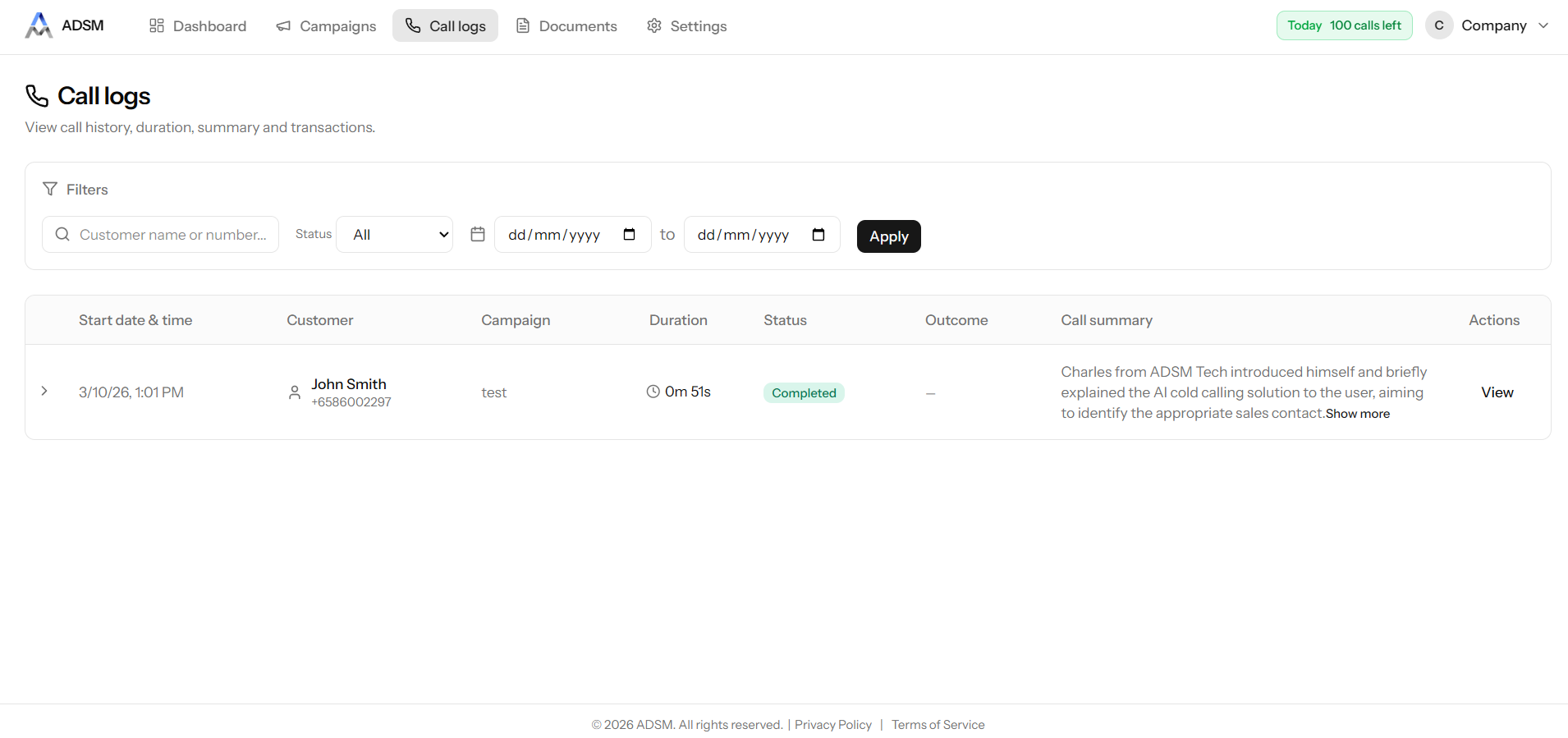The width and height of the screenshot is (1568, 738).
Task: Apply the selected filters
Action: pos(888,236)
